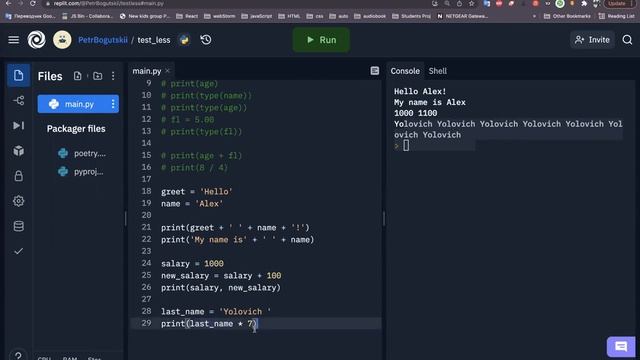Open the Reading List
The width and height of the screenshot is (640, 360).
616,16
